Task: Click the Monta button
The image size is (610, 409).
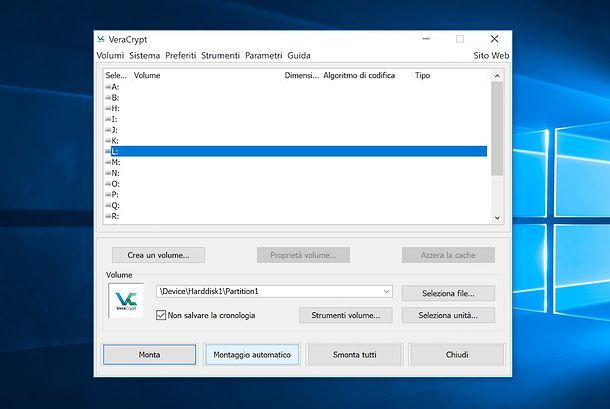Action: tap(149, 355)
